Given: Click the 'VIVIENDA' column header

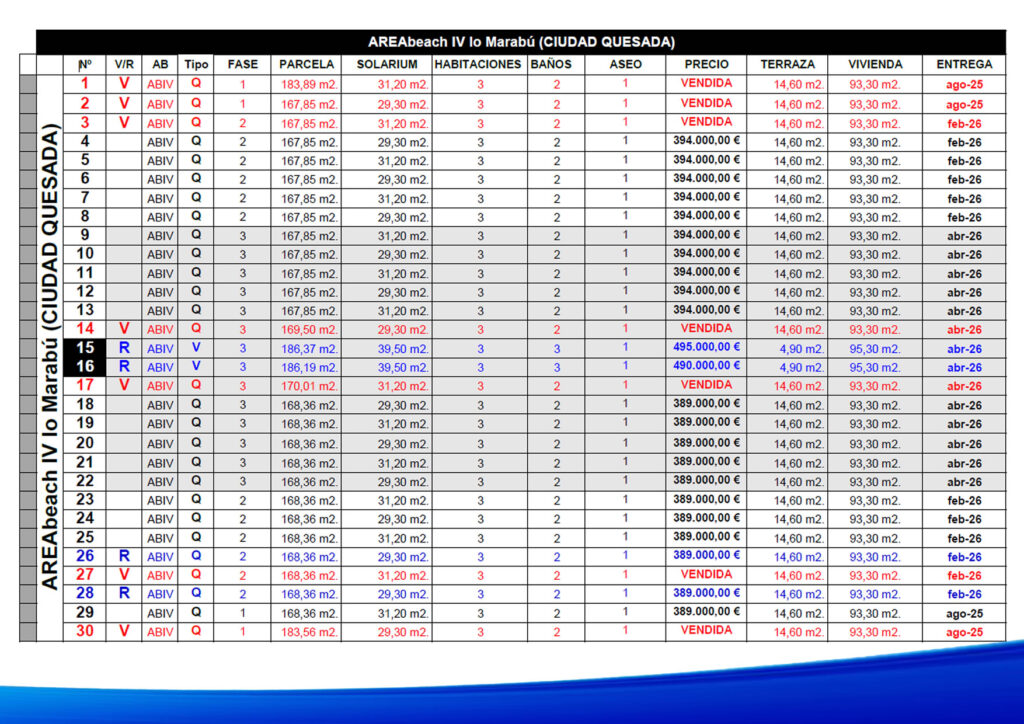Looking at the screenshot, I should coord(875,64).
